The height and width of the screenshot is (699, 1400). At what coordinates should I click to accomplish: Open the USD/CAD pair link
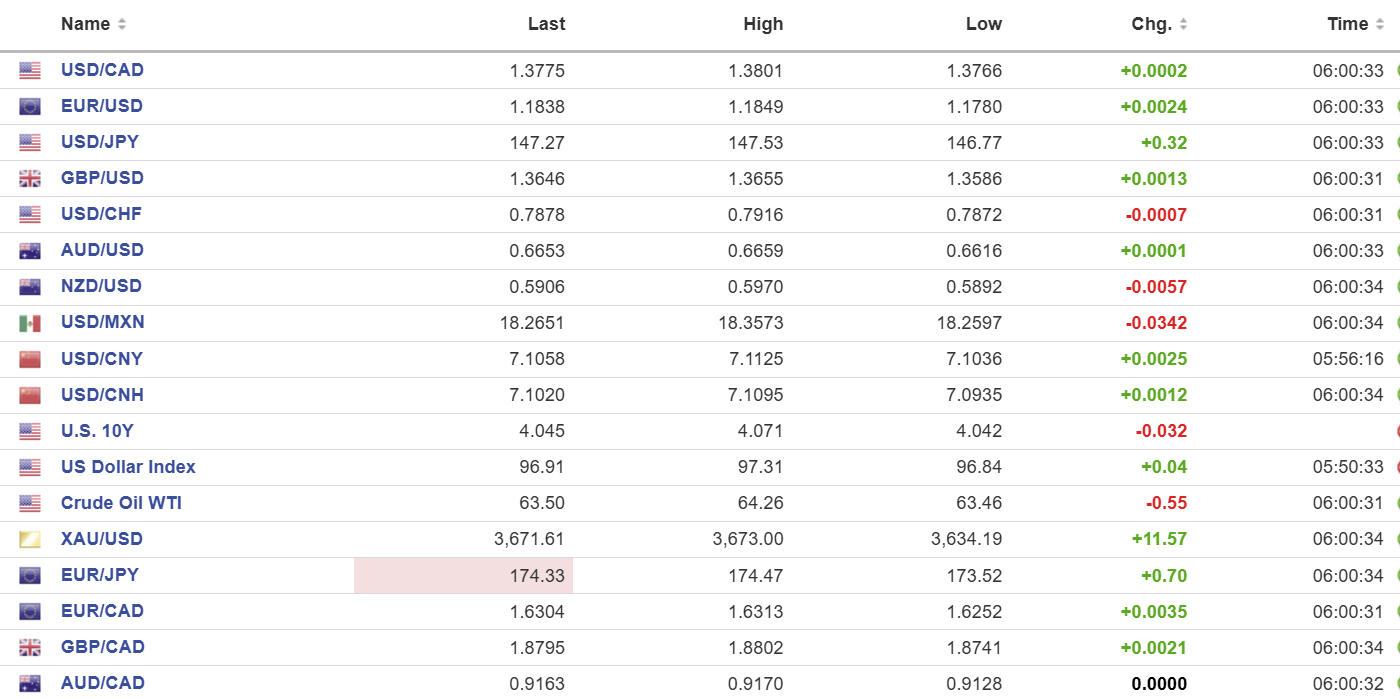pos(102,70)
